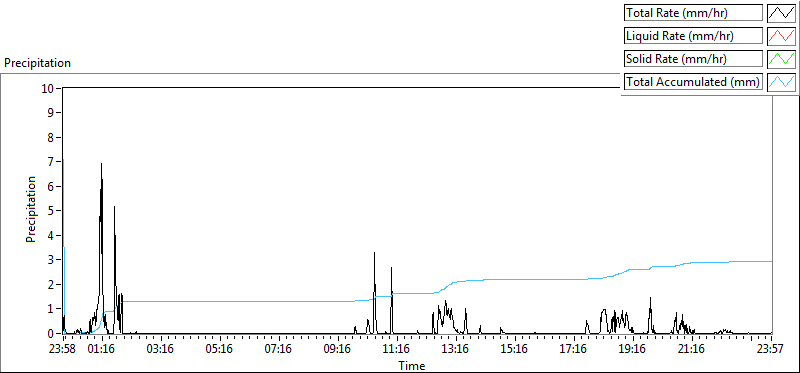The height and width of the screenshot is (373, 800).
Task: Click the Total Rate black line icon
Action: tap(781, 13)
